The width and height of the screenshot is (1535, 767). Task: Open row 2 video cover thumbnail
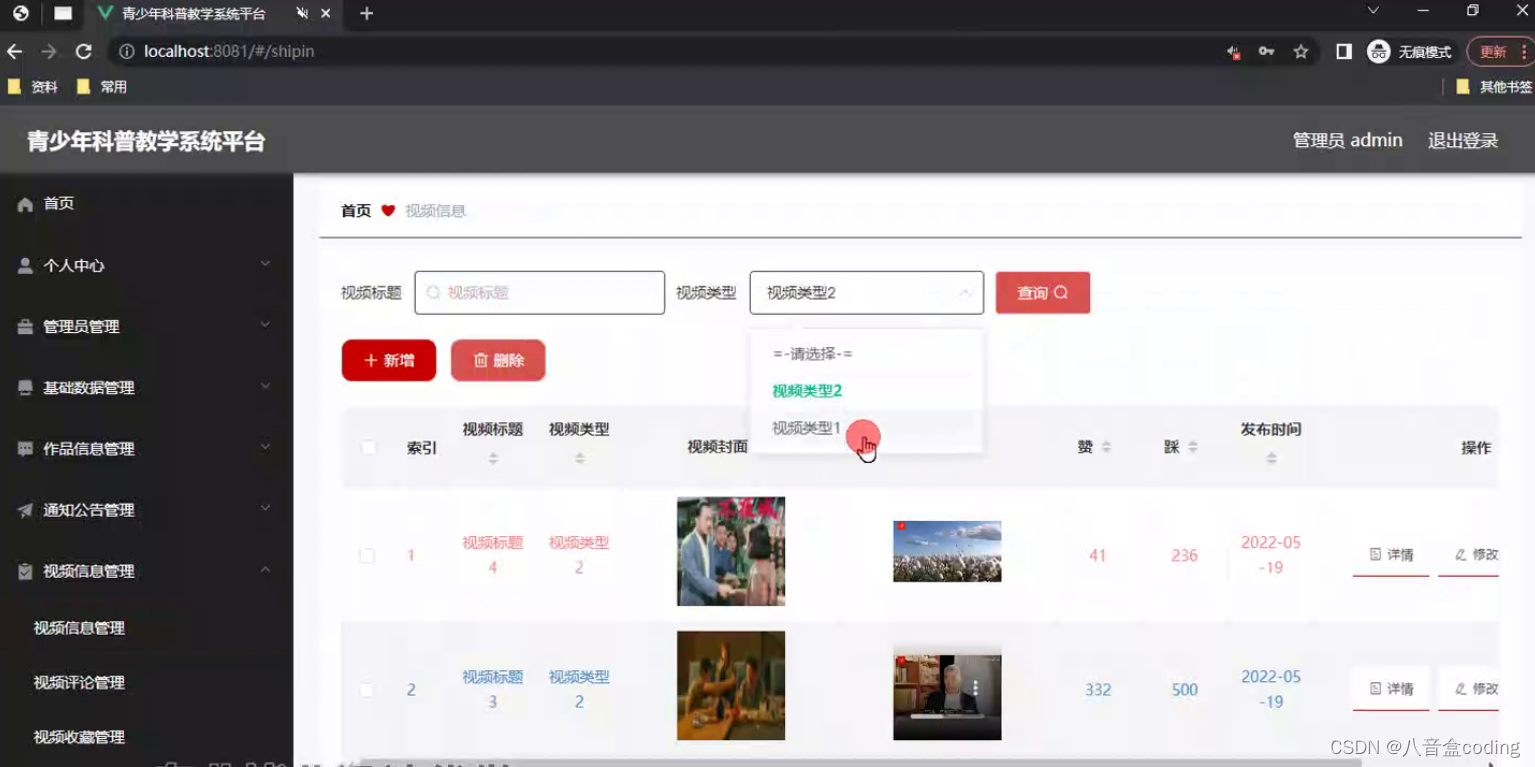(x=731, y=685)
